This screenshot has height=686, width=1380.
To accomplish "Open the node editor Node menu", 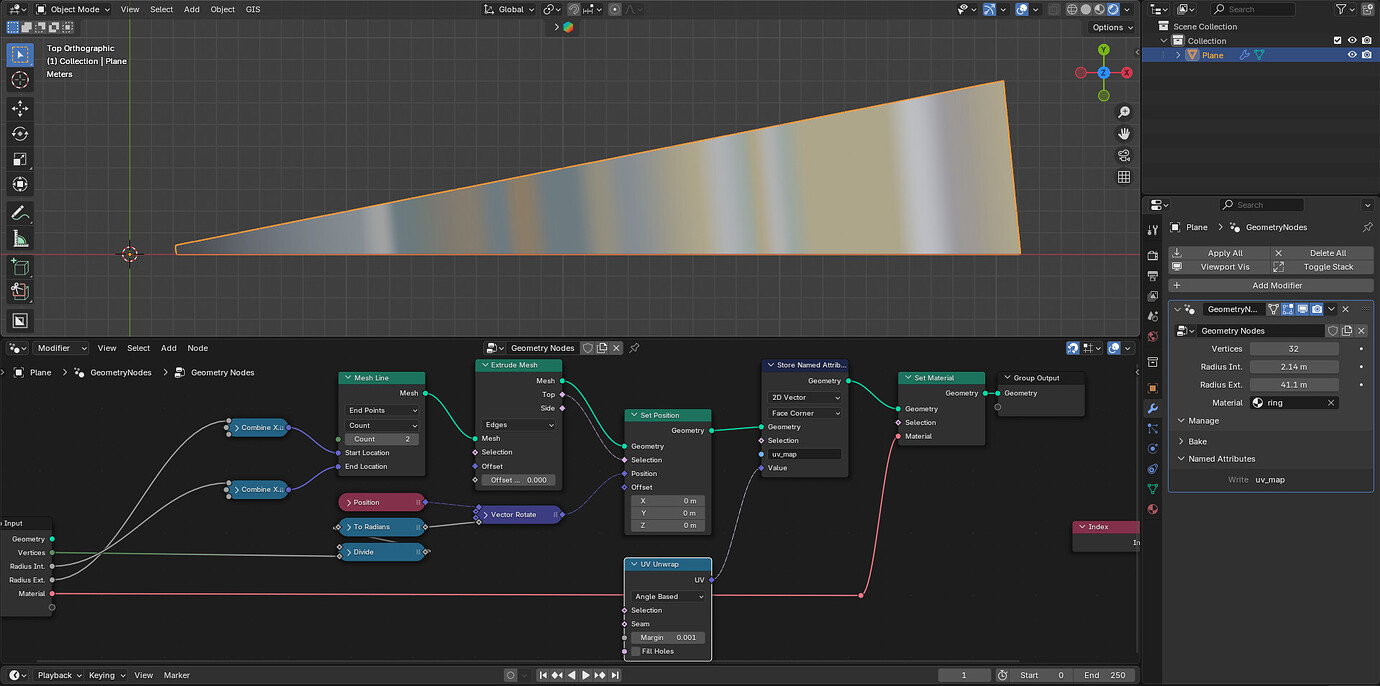I will click(198, 348).
